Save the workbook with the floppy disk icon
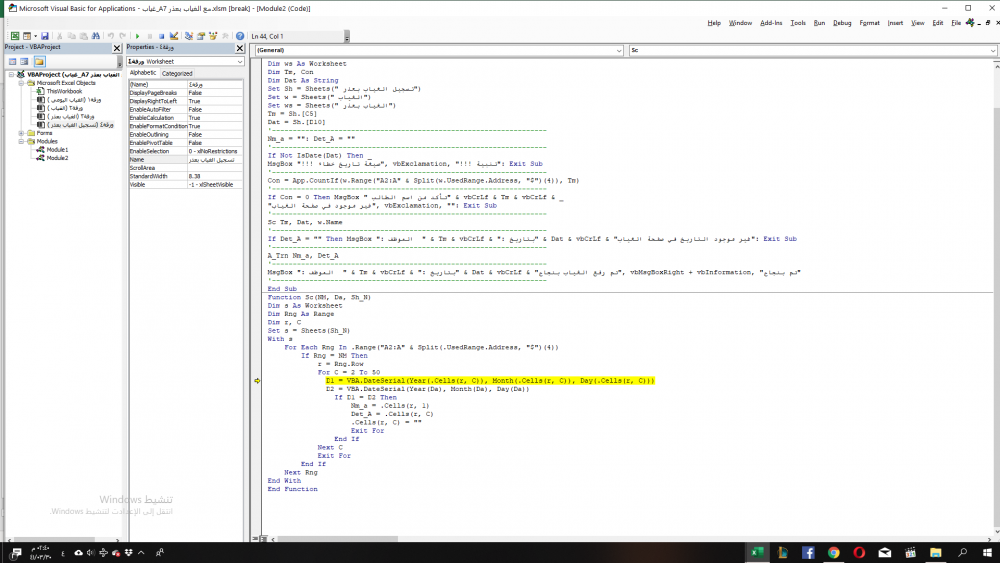1000x563 pixels. [45, 36]
